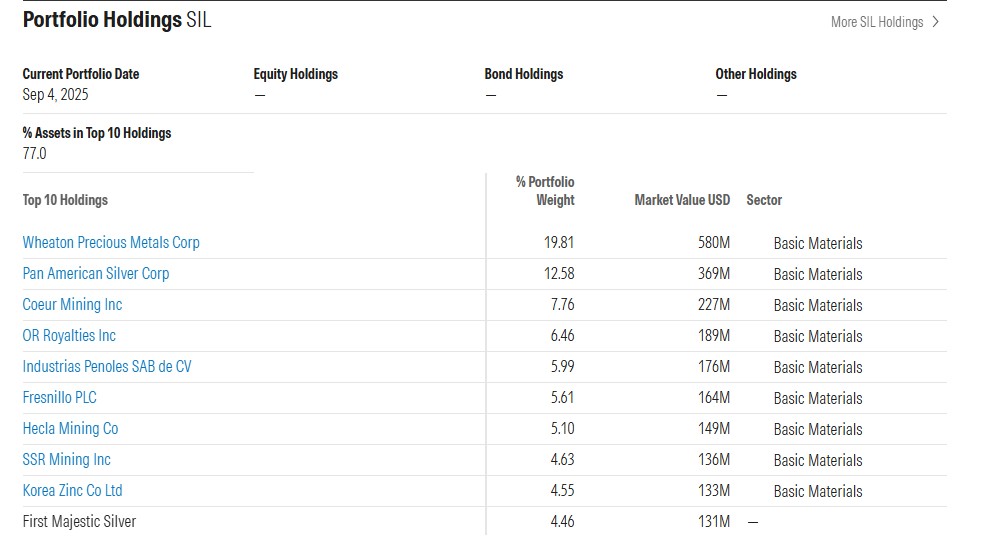Click the chevron arrow beside More SIL Holdings
Screen dimensions: 1008x543
935,22
